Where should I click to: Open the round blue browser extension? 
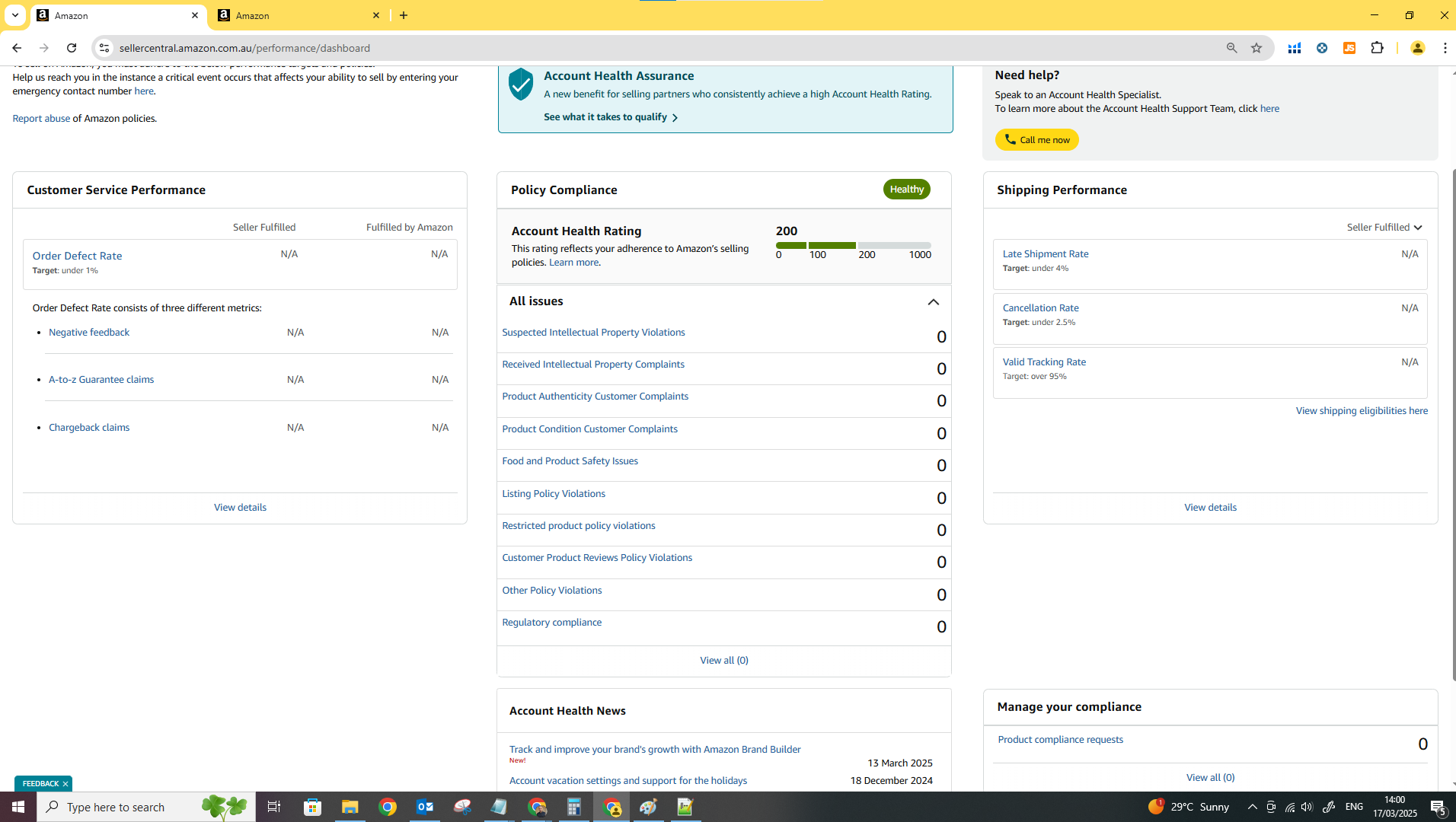click(1322, 48)
